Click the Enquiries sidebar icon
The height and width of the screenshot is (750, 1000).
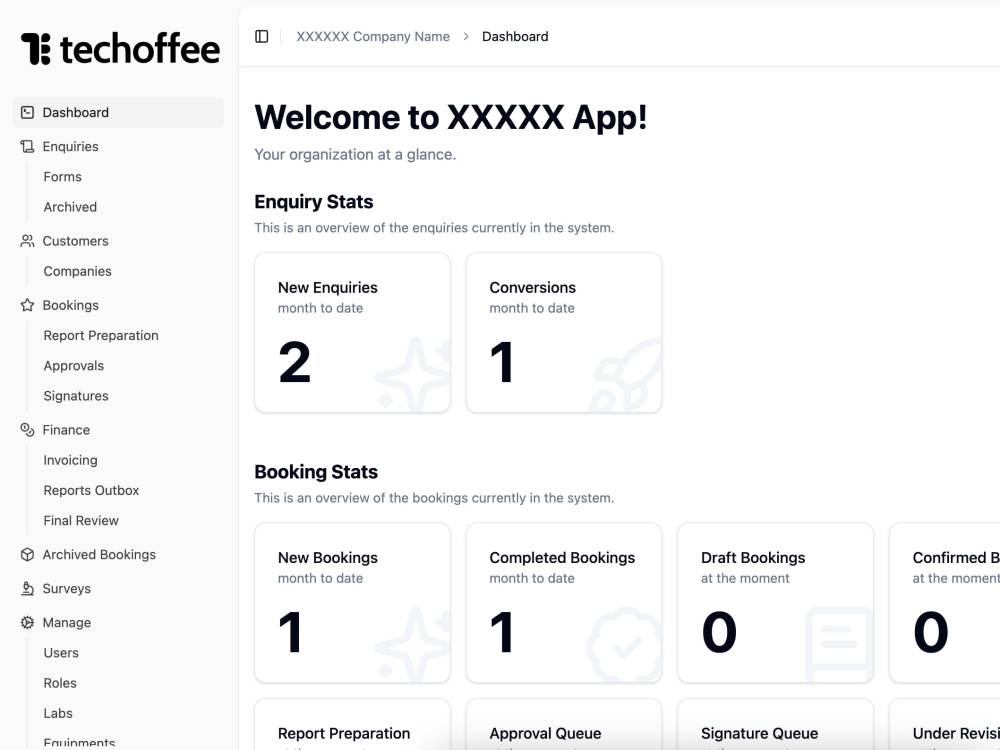(x=27, y=147)
